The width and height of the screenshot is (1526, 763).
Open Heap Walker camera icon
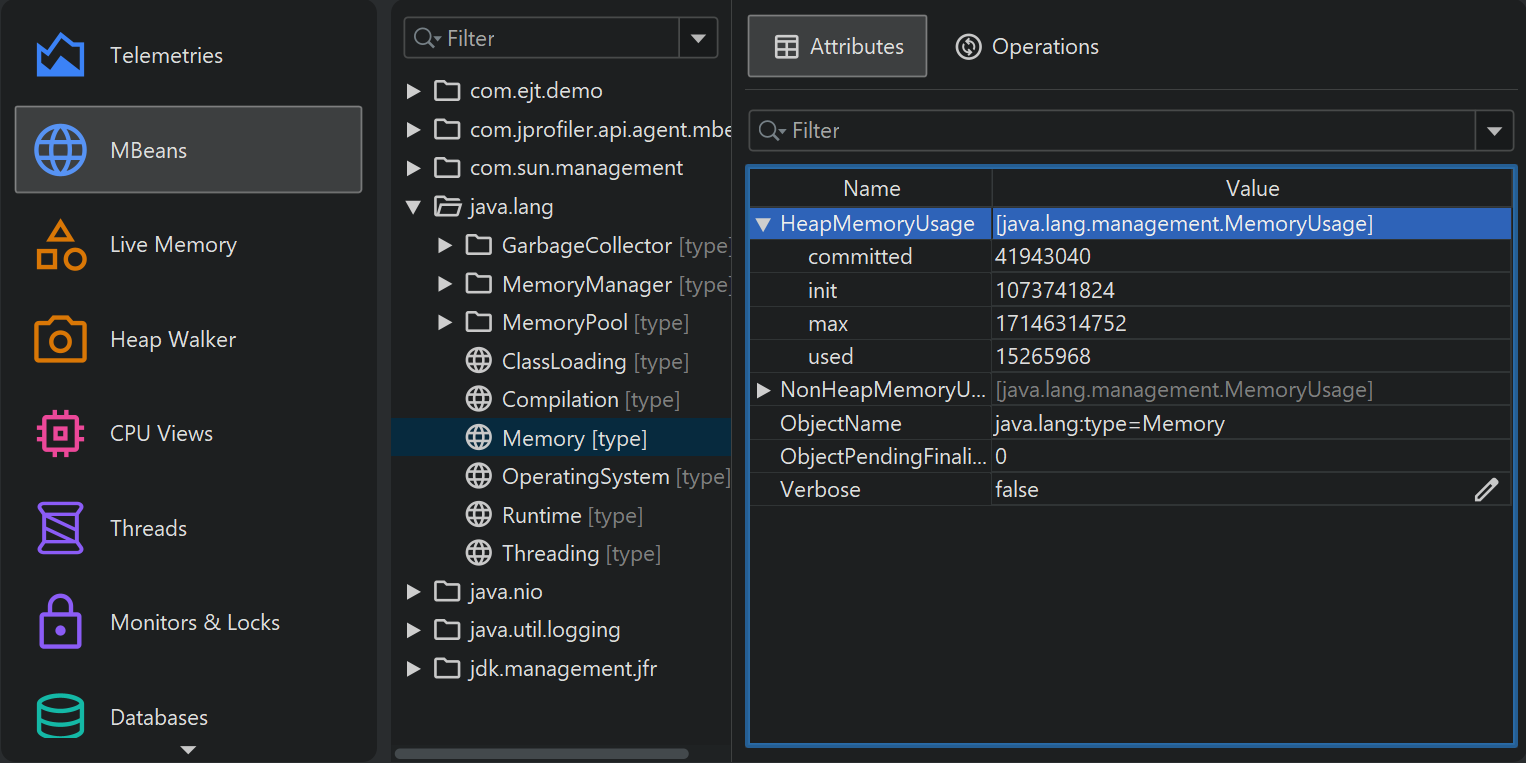tap(60, 340)
